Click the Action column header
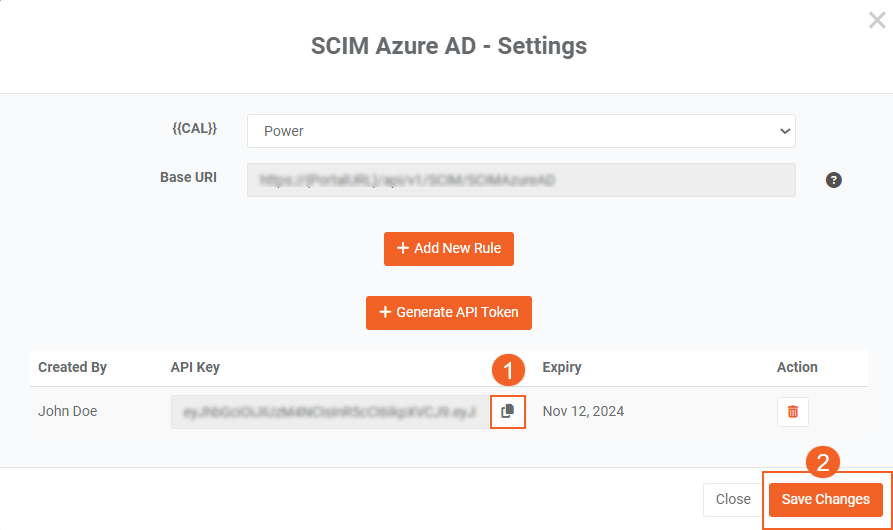This screenshot has height=530, width=893. tap(797, 367)
